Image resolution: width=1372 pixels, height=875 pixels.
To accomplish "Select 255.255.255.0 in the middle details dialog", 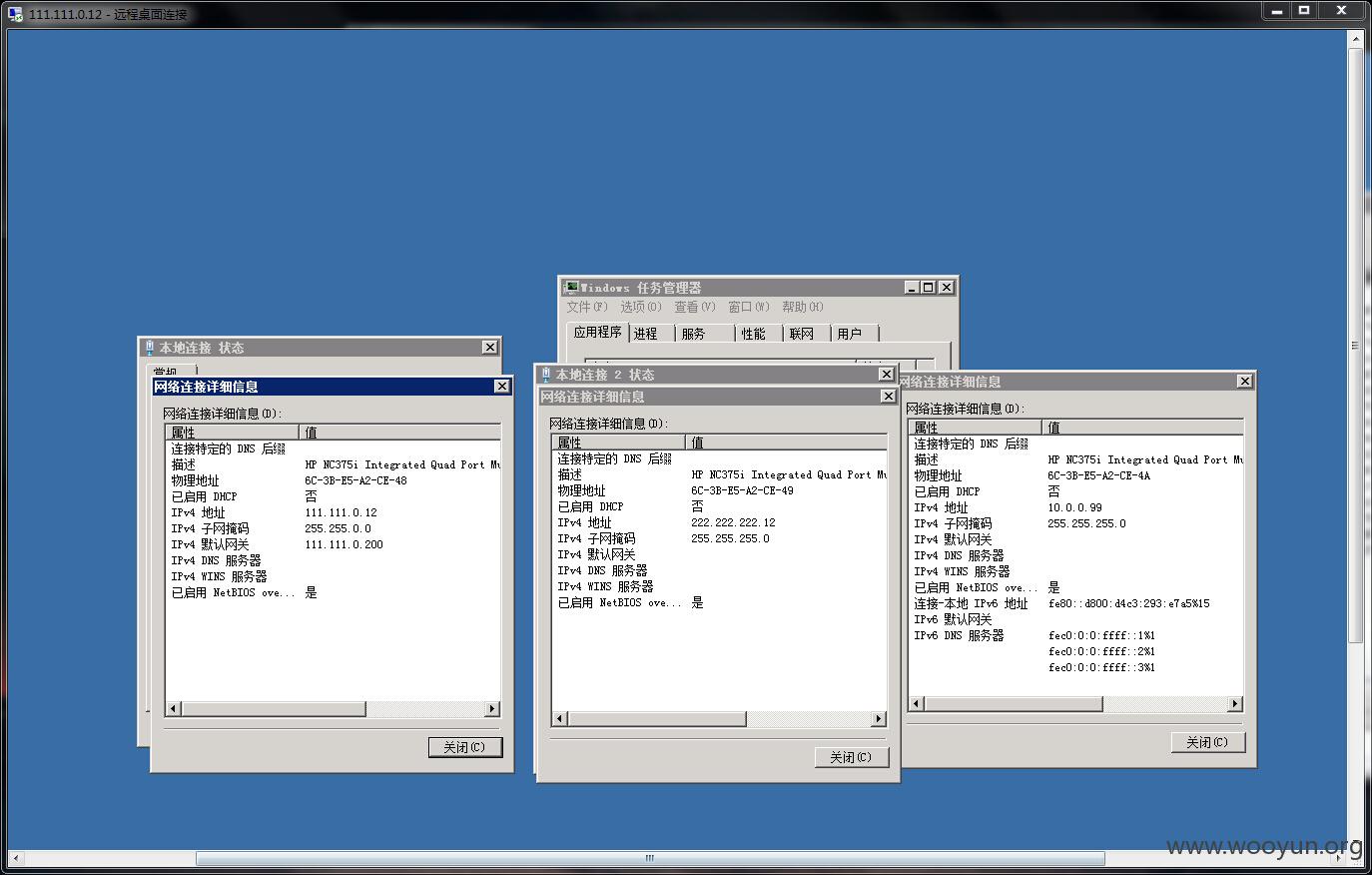I will [x=730, y=538].
